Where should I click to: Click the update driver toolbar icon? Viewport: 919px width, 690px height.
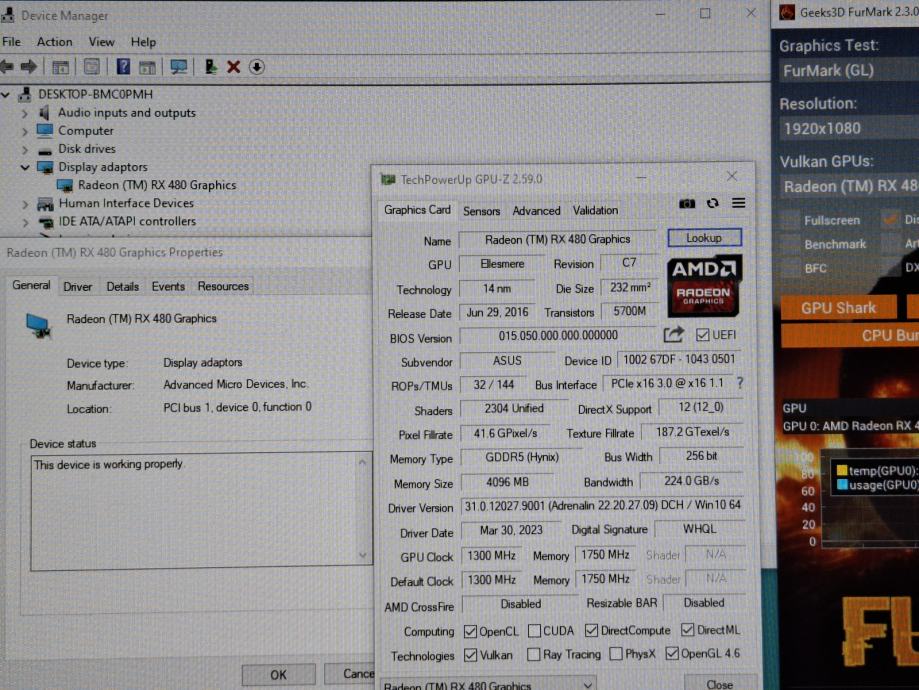[210, 67]
